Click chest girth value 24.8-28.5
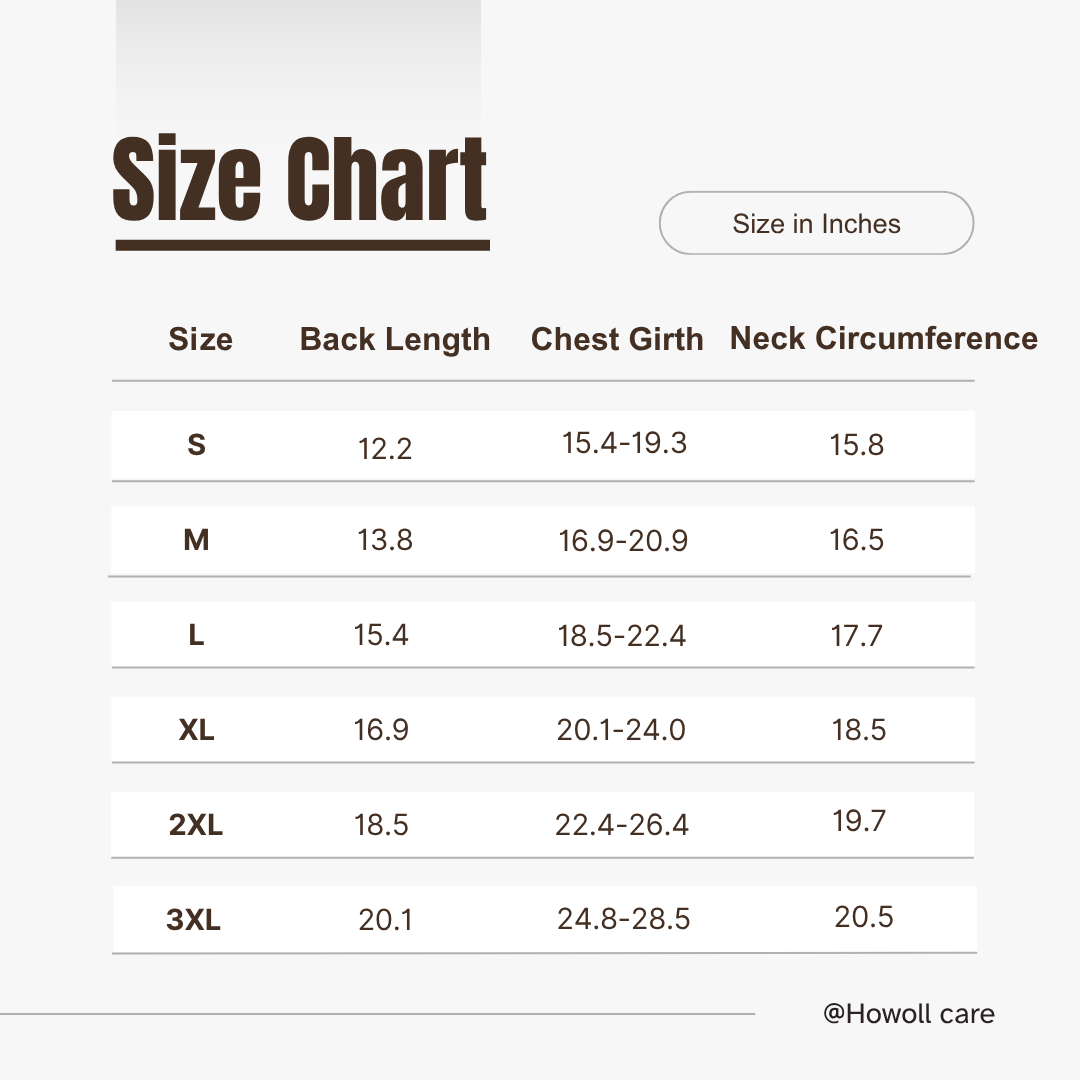 coord(623,919)
